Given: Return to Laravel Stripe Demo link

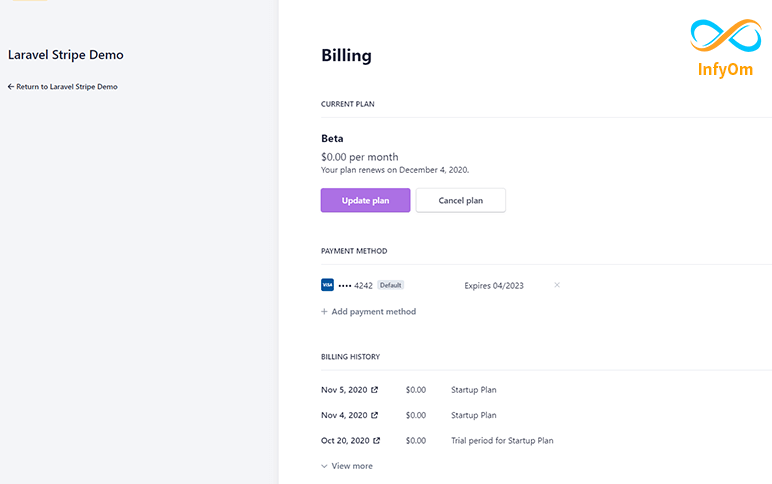Looking at the screenshot, I should 63,87.
